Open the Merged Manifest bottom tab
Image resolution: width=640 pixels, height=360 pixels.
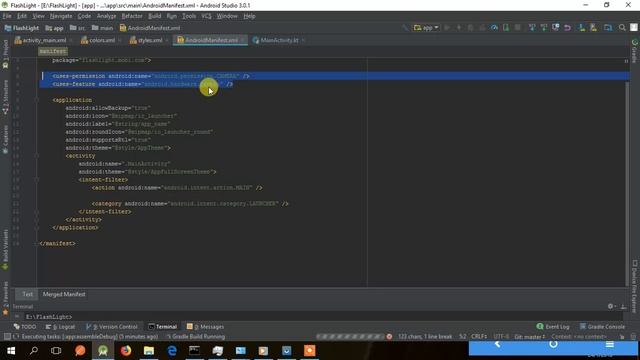pos(64,294)
